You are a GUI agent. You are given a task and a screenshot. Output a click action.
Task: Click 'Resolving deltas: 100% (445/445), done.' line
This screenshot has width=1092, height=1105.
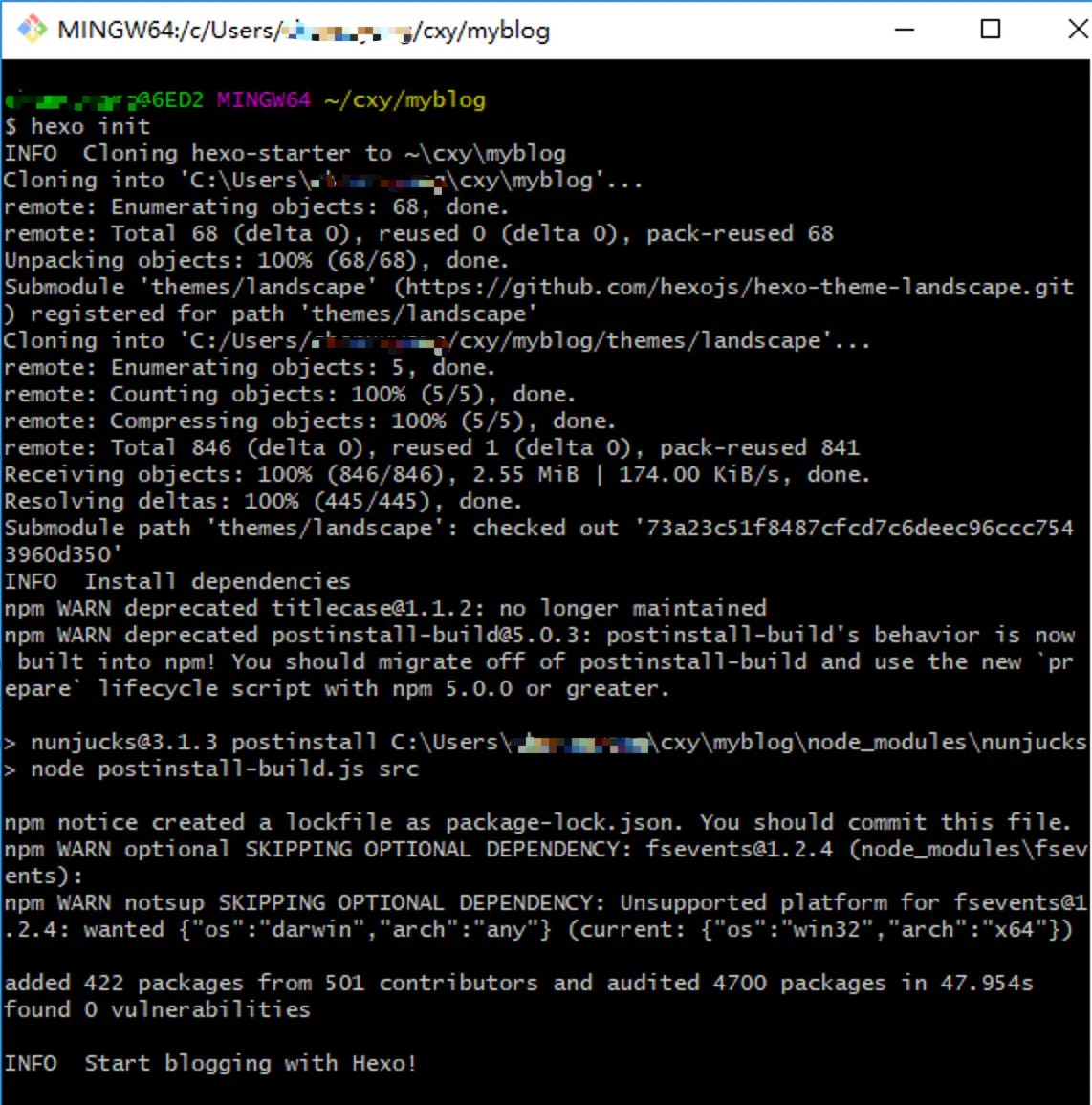(264, 502)
